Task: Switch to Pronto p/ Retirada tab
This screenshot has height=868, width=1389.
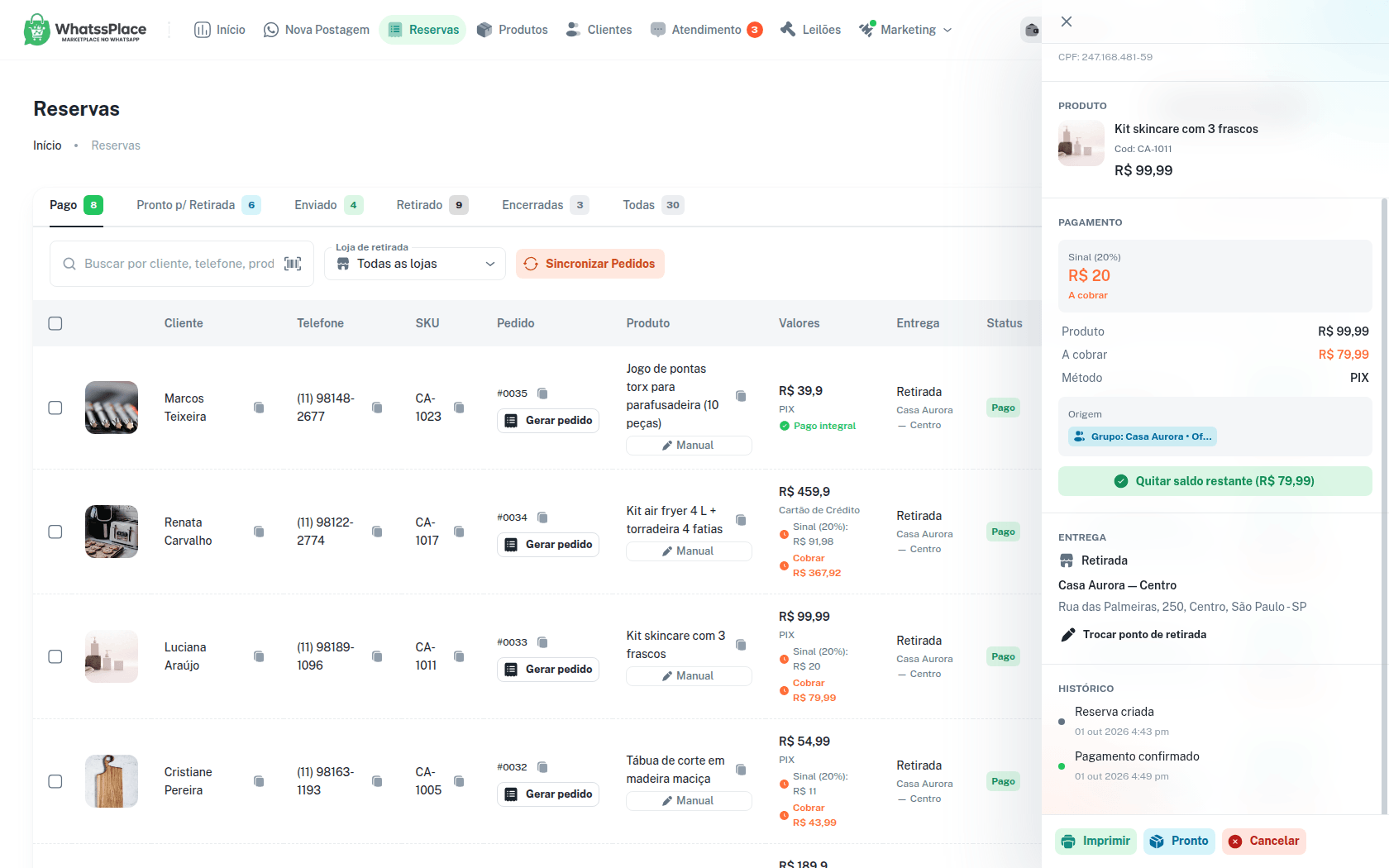Action: (x=198, y=205)
